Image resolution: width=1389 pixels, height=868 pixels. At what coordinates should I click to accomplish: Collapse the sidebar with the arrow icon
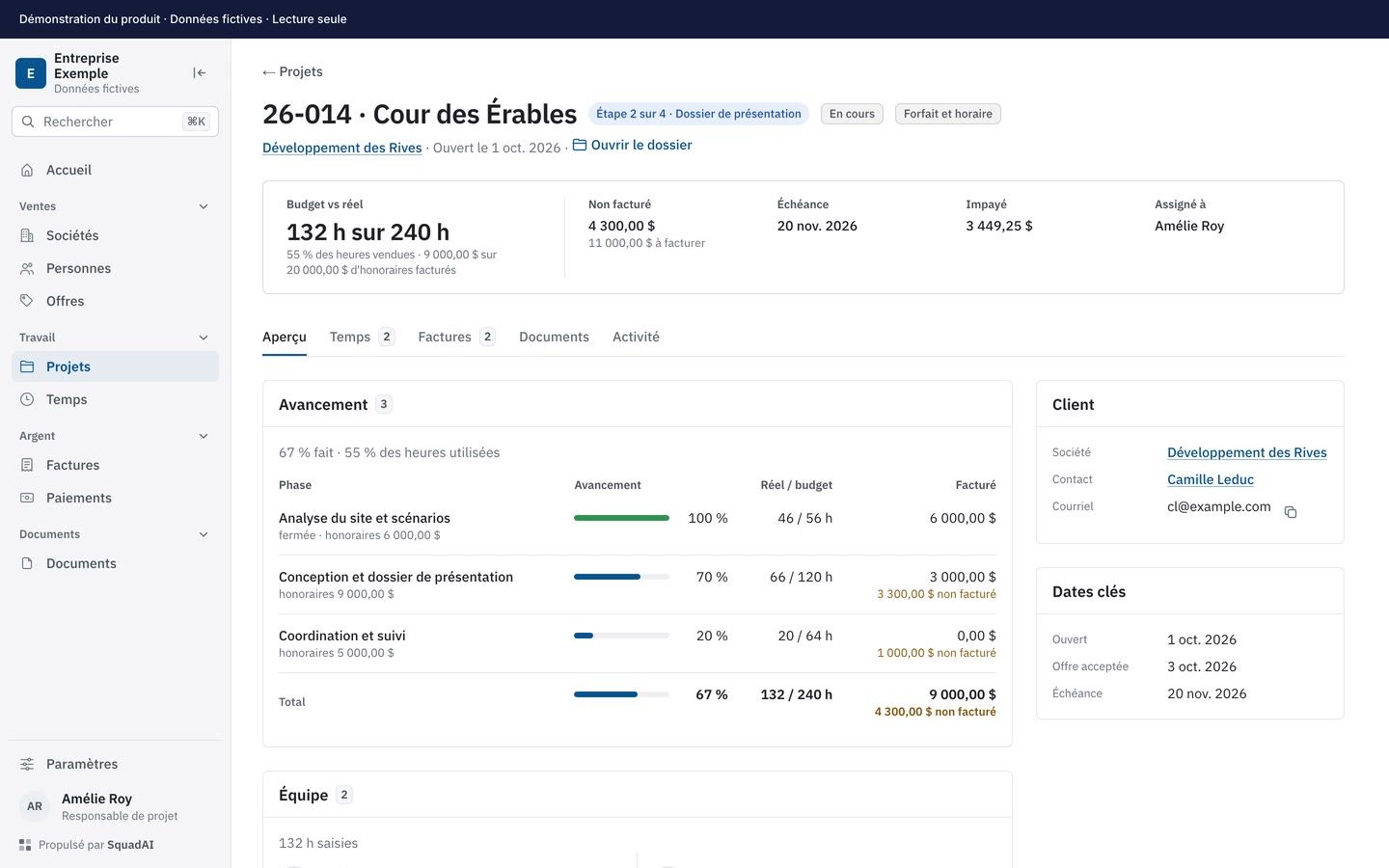click(x=200, y=73)
